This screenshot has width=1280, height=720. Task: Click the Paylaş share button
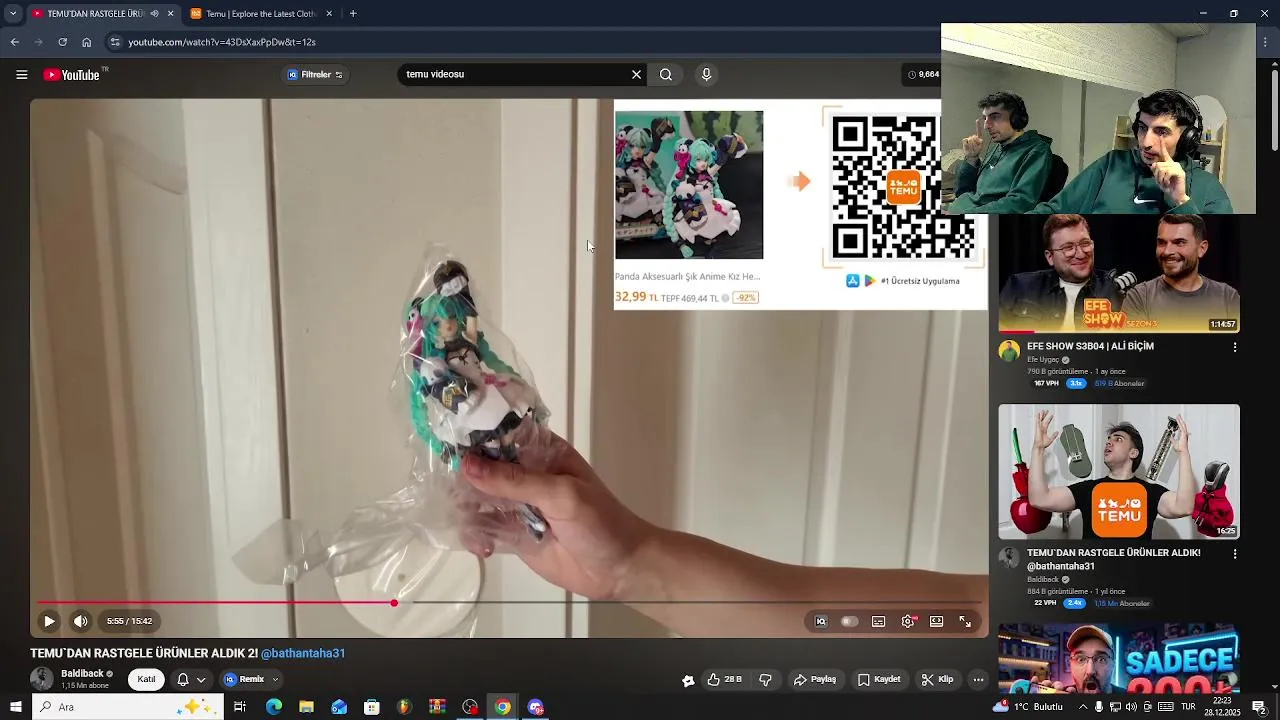[x=815, y=679]
